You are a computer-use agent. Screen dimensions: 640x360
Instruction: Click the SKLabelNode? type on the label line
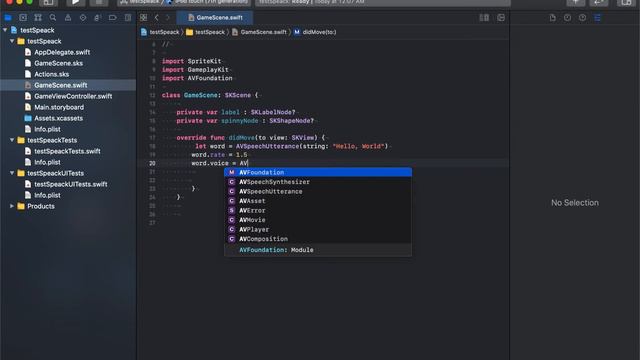[x=273, y=112]
